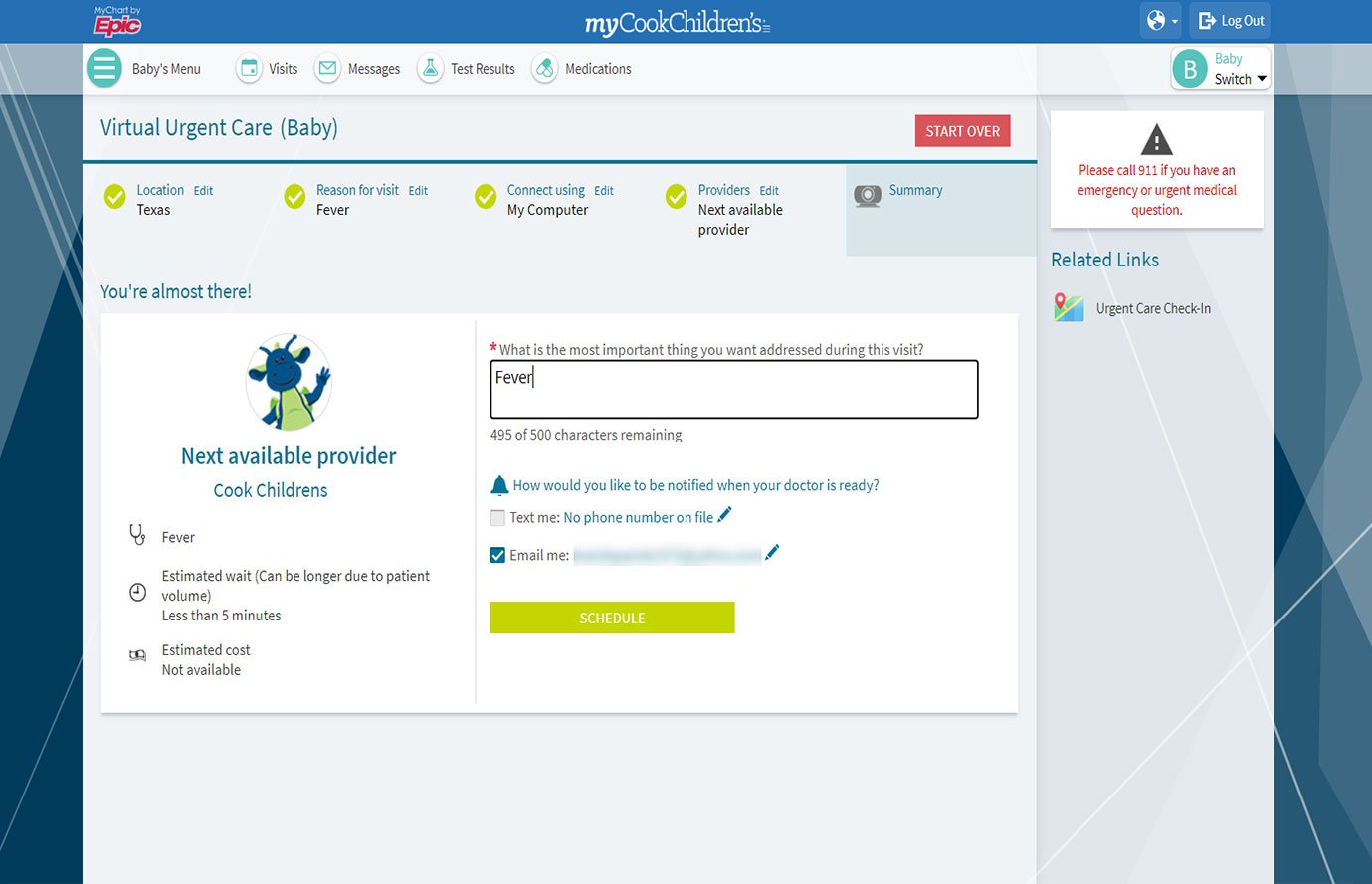Click the Log Out button
This screenshot has height=884, width=1372.
tap(1230, 21)
